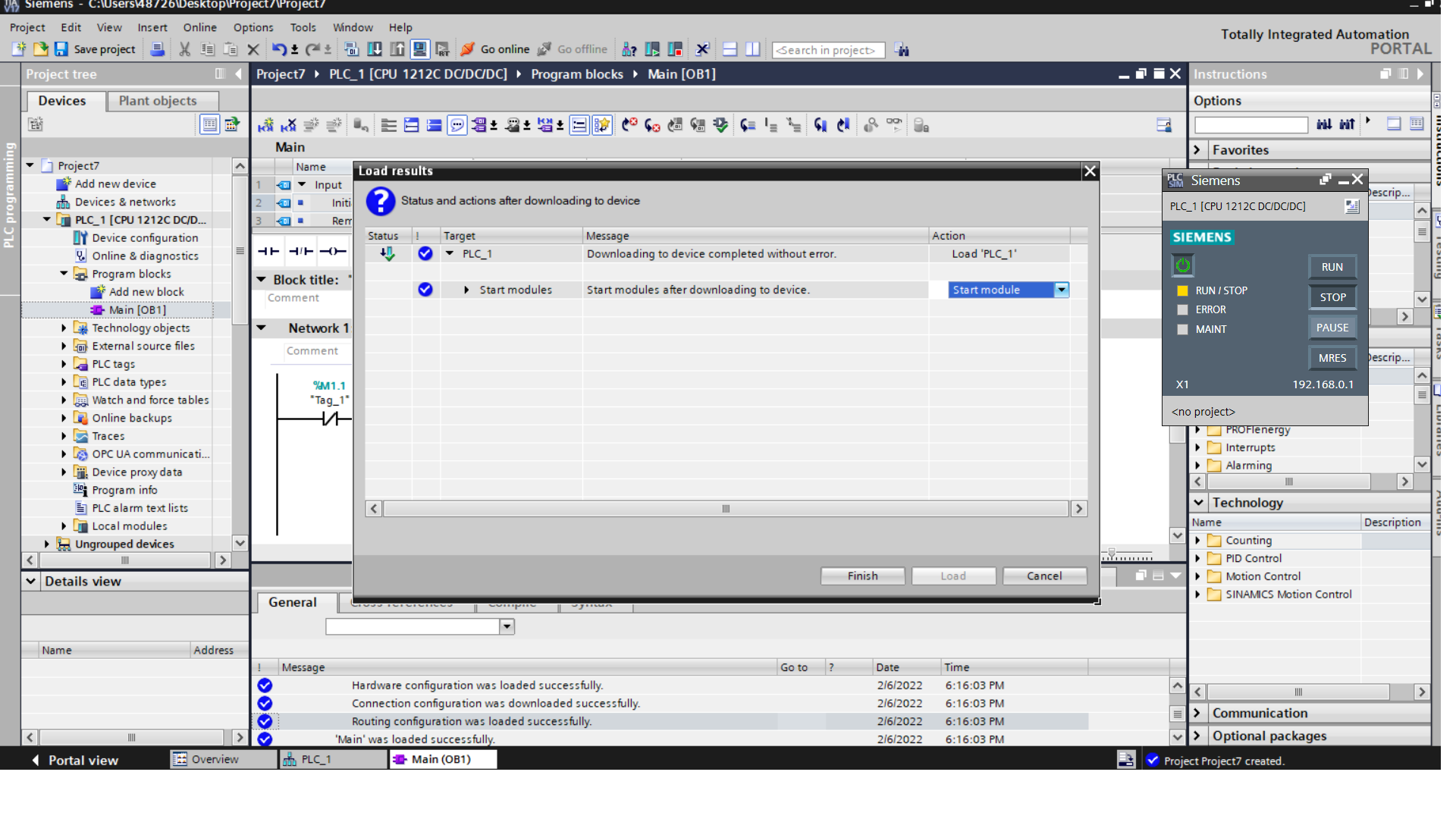Screen dimensions: 1456x819
Task: Cut selection with scissors icon
Action: [x=184, y=49]
